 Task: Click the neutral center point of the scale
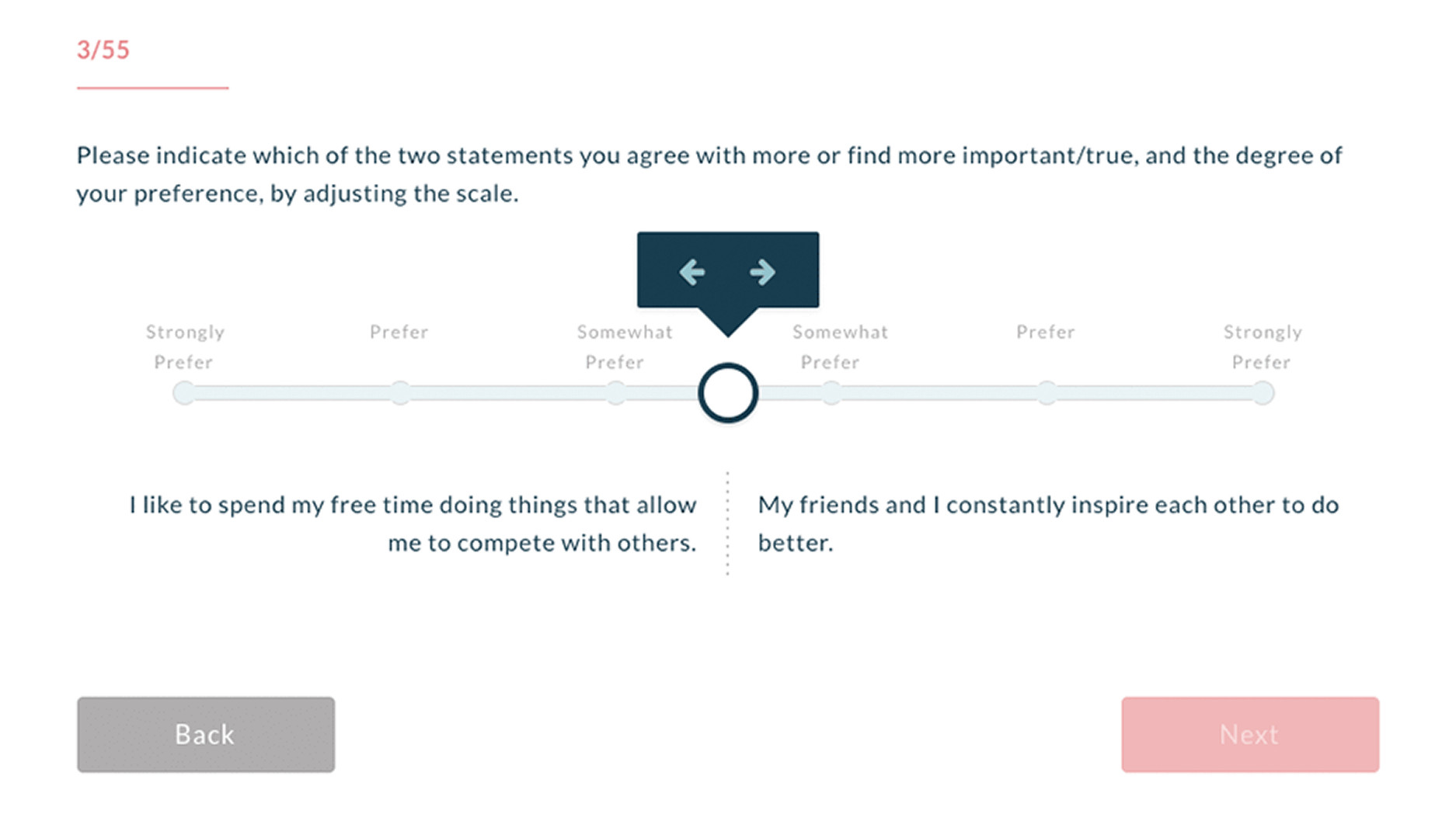point(728,393)
